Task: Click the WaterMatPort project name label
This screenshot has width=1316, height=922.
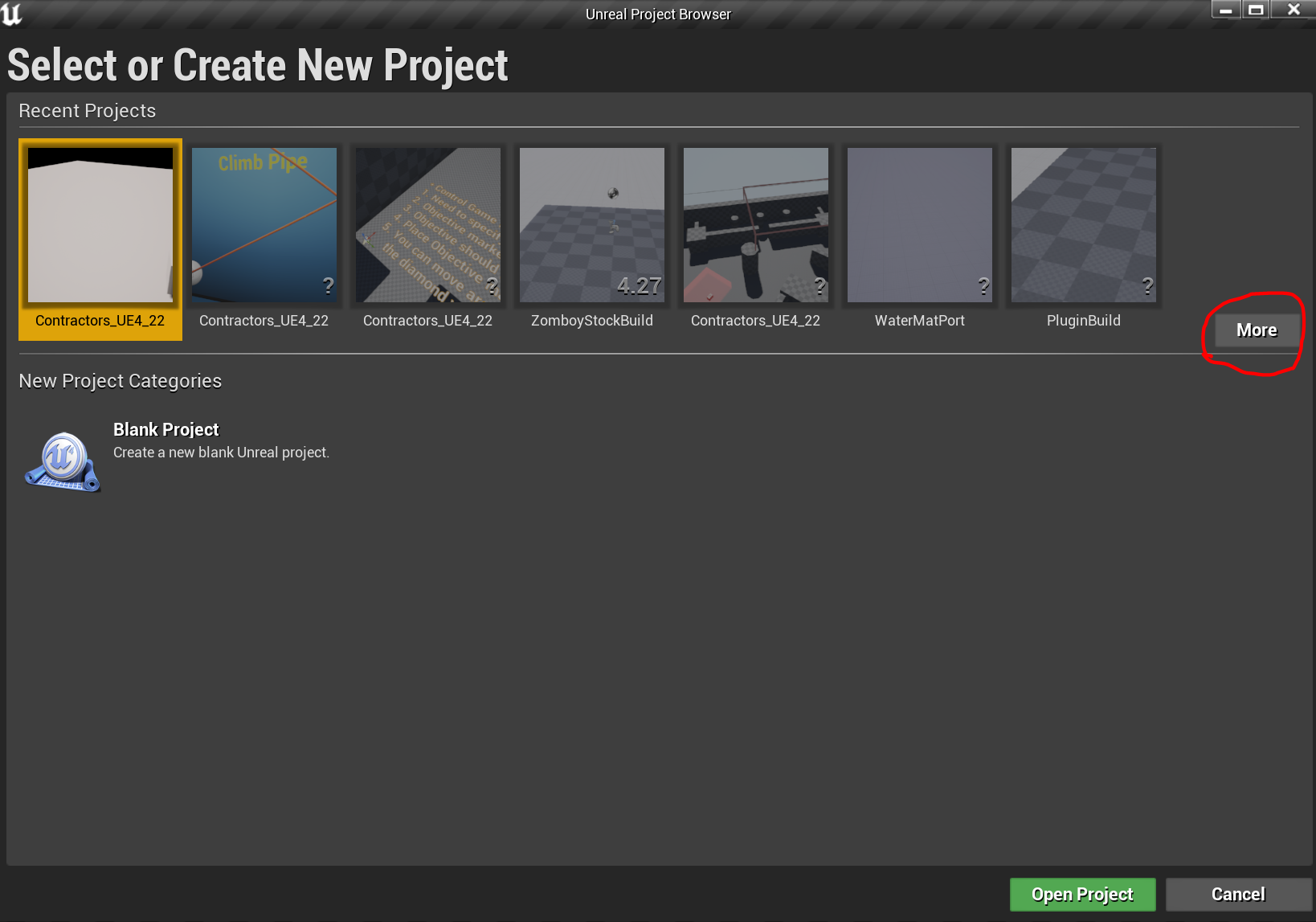Action: pyautogui.click(x=920, y=321)
